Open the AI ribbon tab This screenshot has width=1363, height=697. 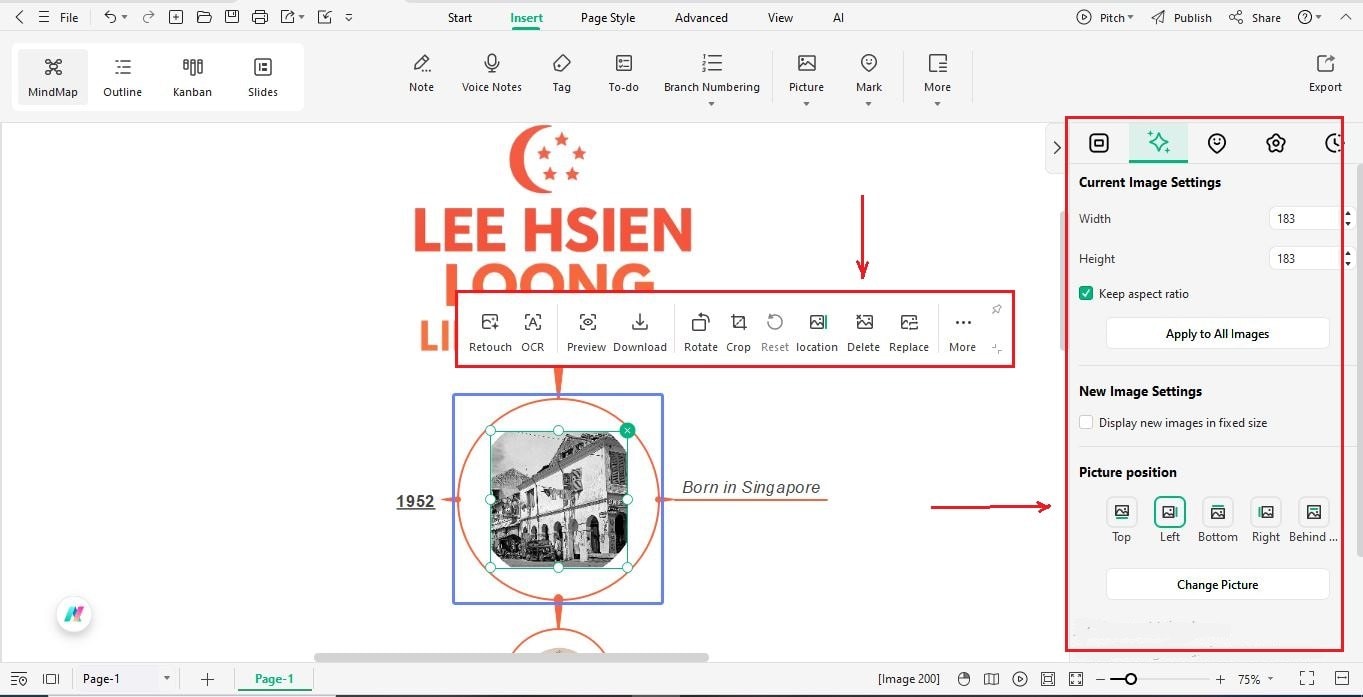click(x=838, y=18)
